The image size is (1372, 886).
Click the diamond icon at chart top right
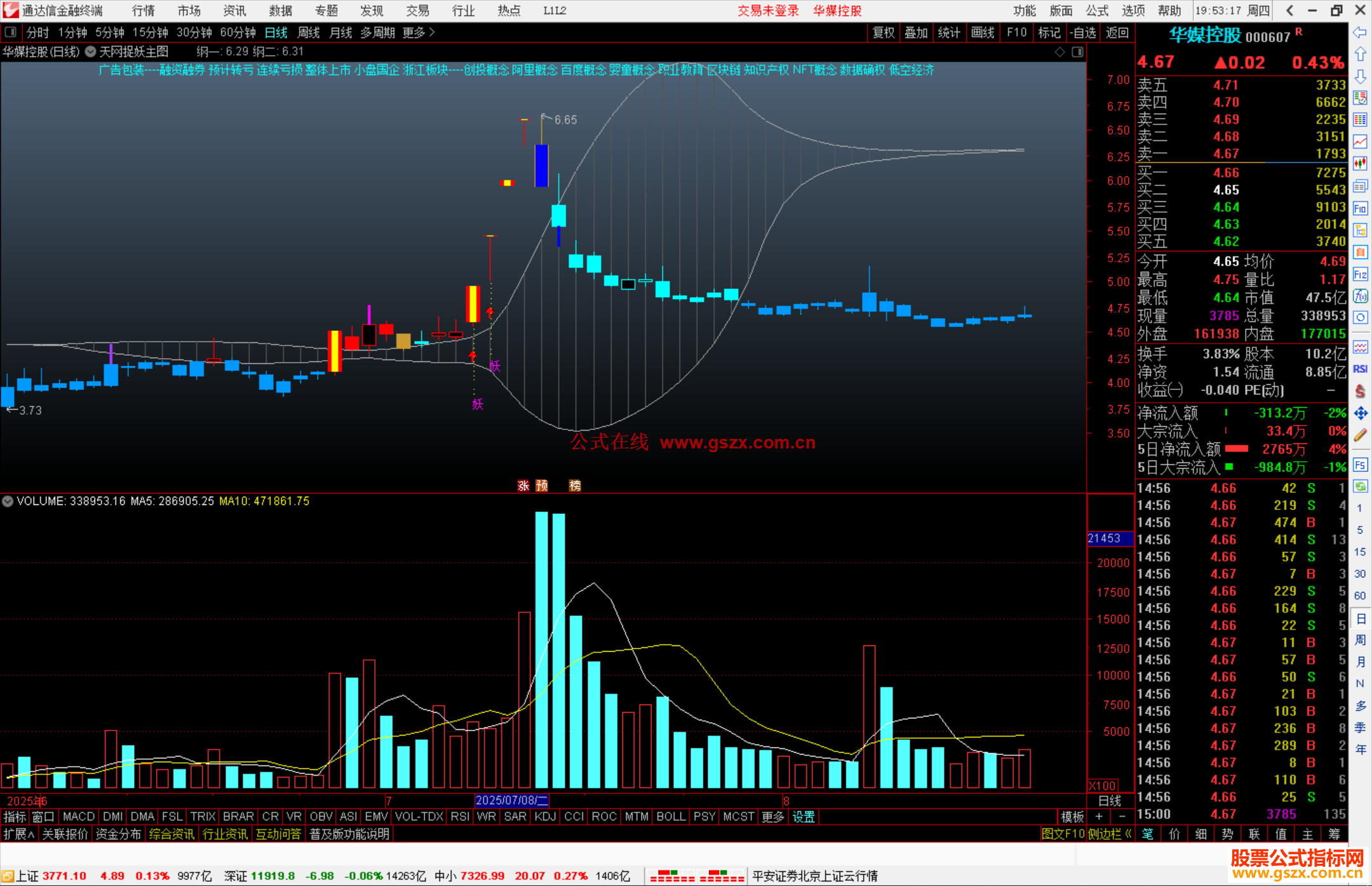click(1059, 52)
